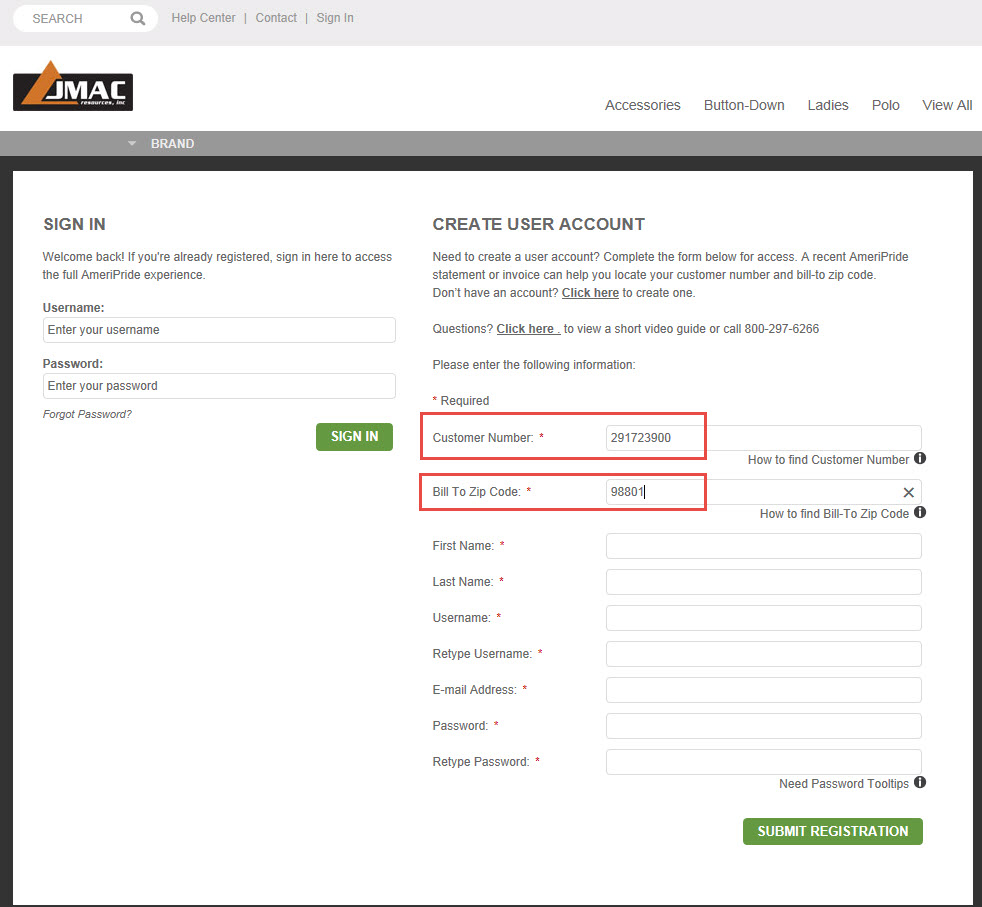Click the Bill-To Zip Code info icon
Viewport: 982px width, 907px height.
coord(920,513)
